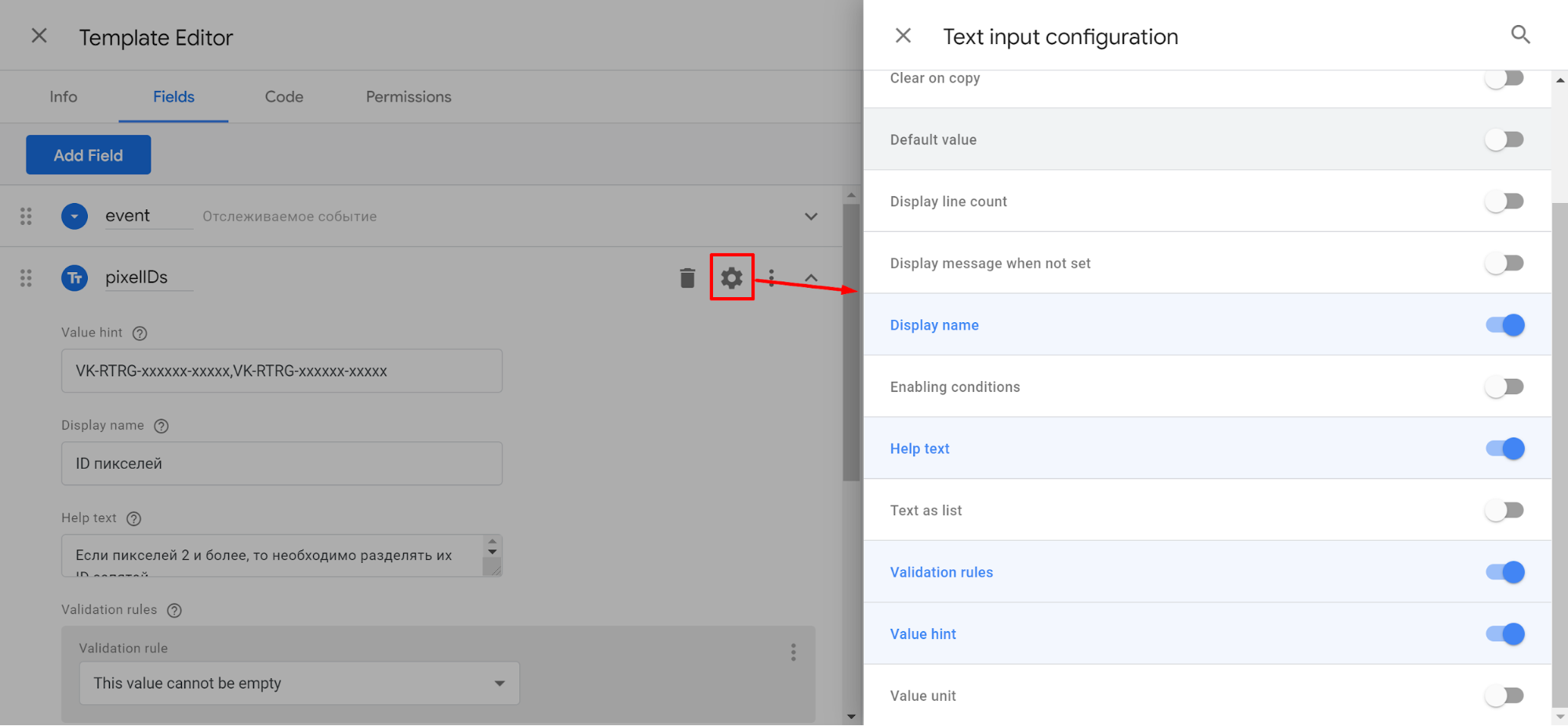Click the Add Field button
This screenshot has height=726, width=1568.
click(x=89, y=155)
